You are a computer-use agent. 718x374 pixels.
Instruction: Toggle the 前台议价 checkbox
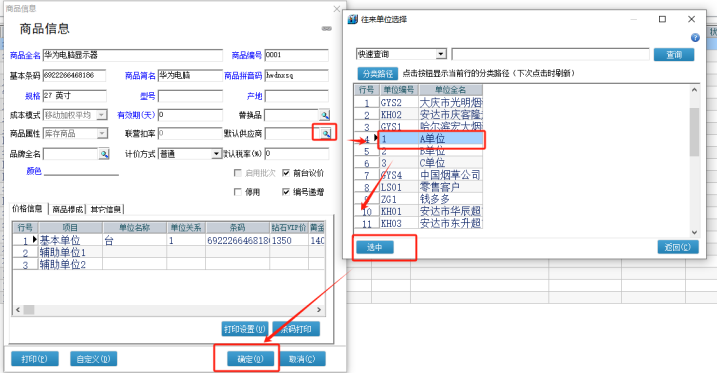tap(286, 173)
